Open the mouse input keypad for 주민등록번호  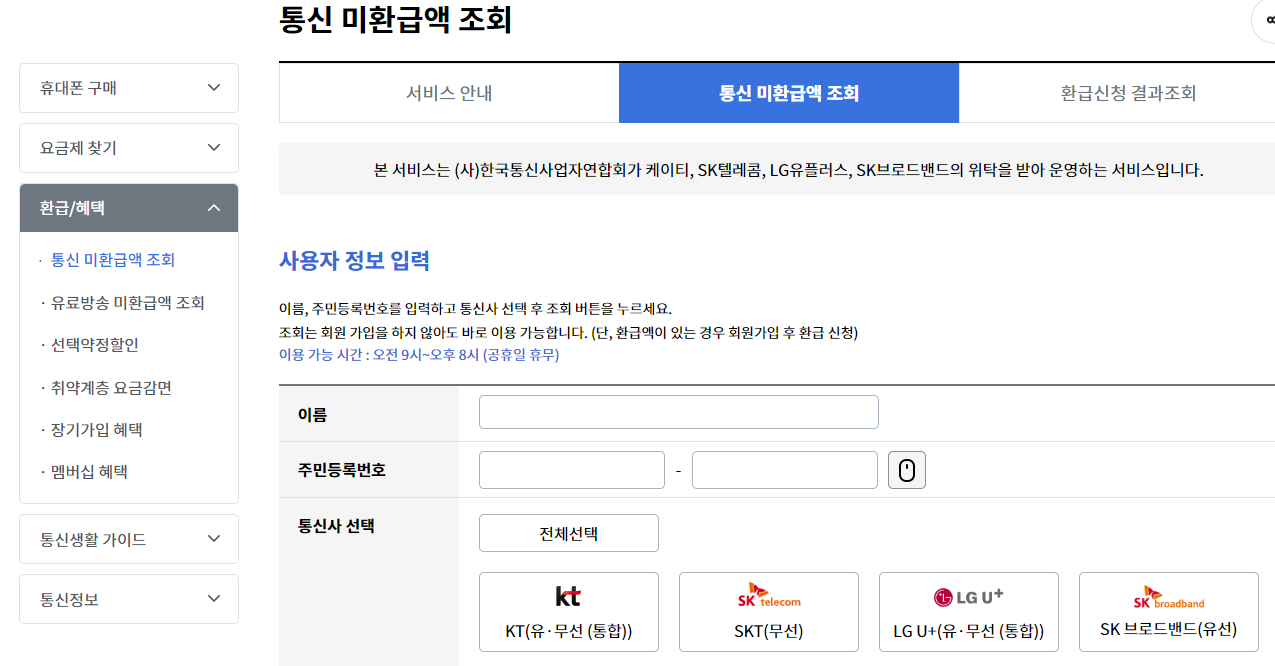(906, 469)
